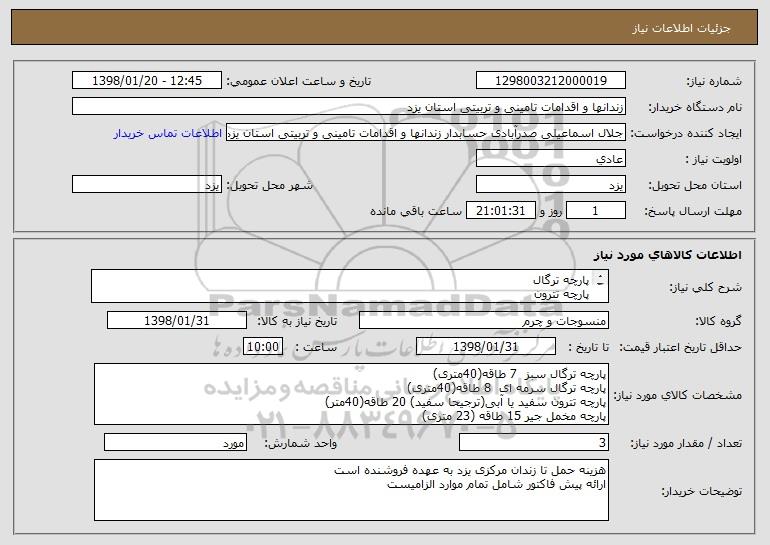Screen dimensions: 770x545
Task: Click the line ارائه پیش فاکتور شامل تمام موارد
Action: [x=496, y=485]
